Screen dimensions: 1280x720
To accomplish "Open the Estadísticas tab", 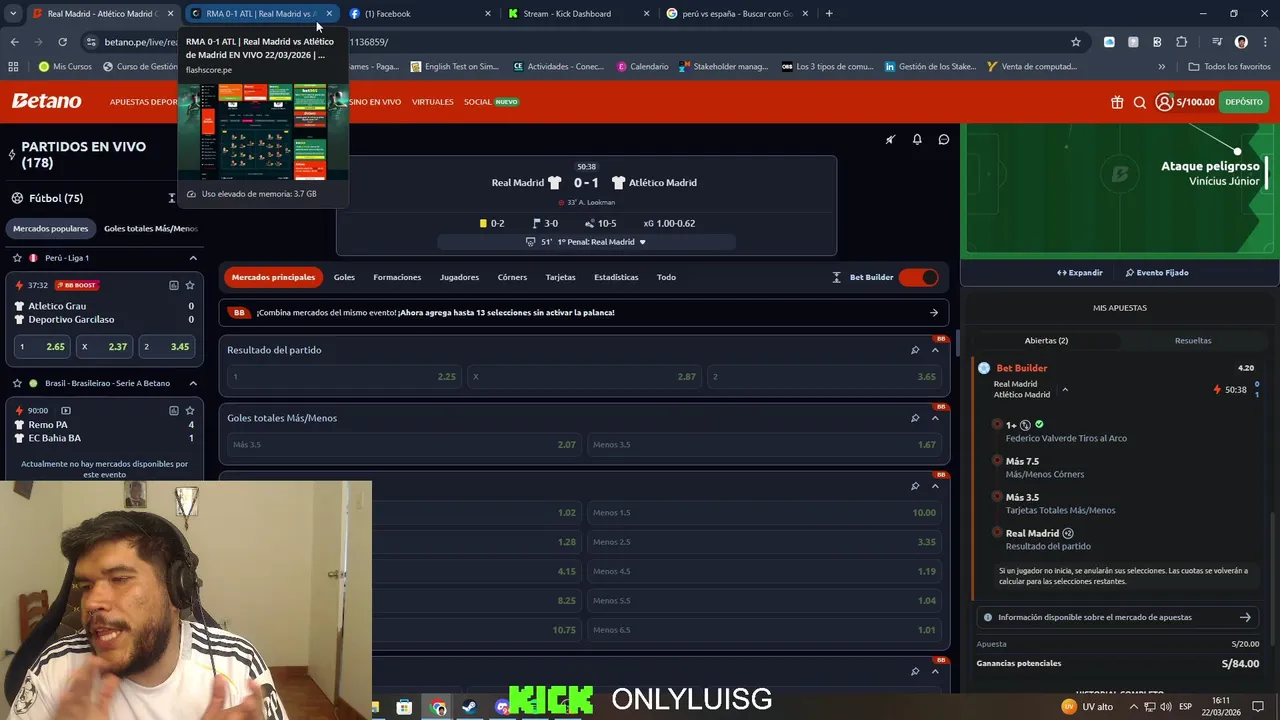I will tap(616, 277).
